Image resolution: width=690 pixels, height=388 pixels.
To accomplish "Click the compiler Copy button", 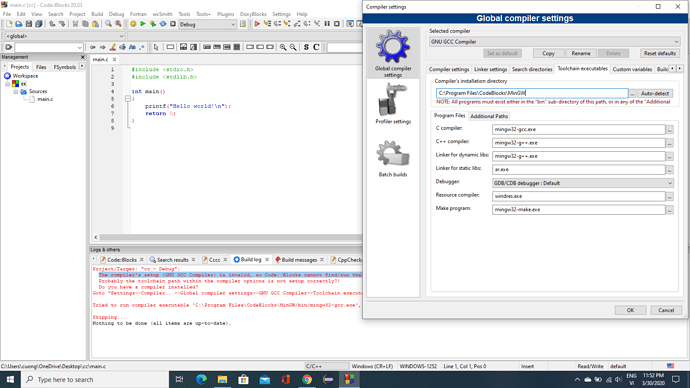I will 548,53.
